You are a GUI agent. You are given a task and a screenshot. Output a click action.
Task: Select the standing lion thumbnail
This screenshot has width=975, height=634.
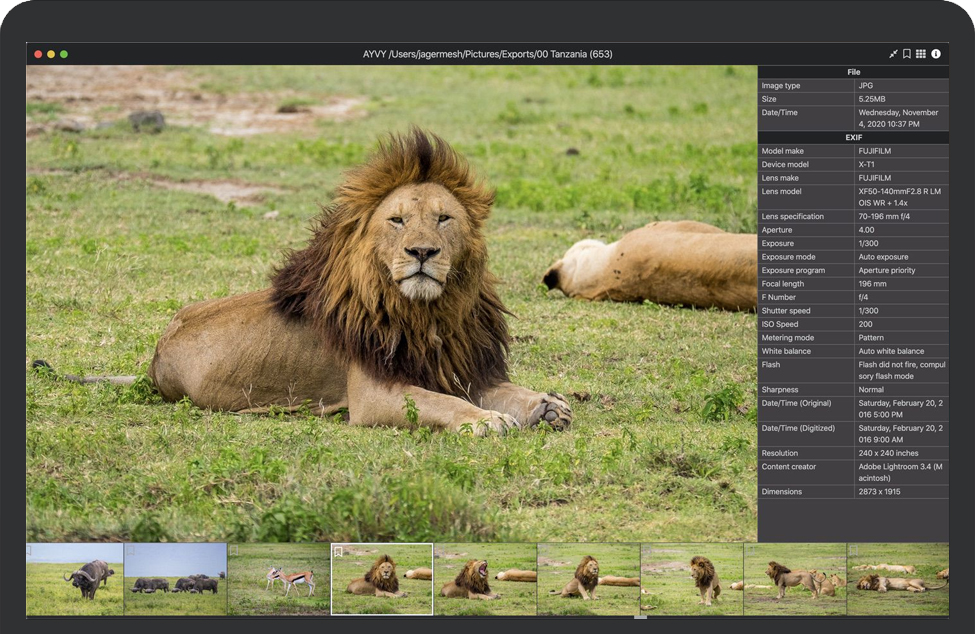click(691, 580)
